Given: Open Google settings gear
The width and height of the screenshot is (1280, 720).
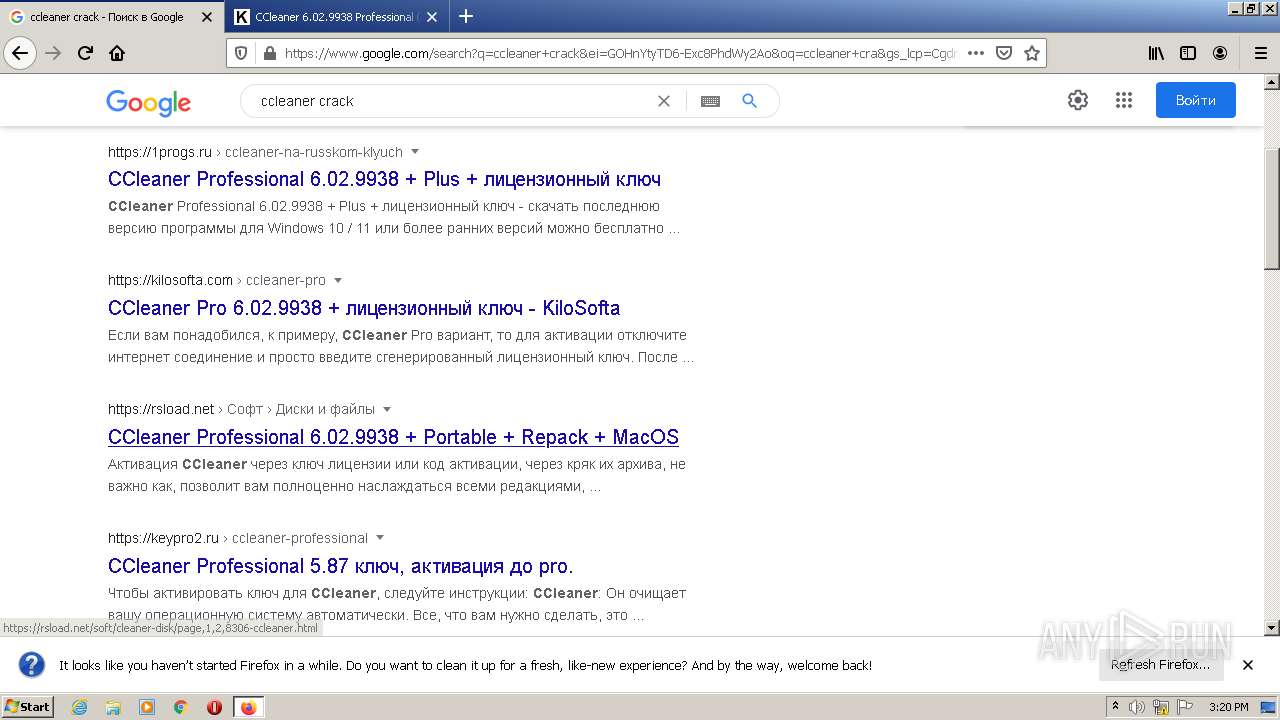Looking at the screenshot, I should 1077,100.
